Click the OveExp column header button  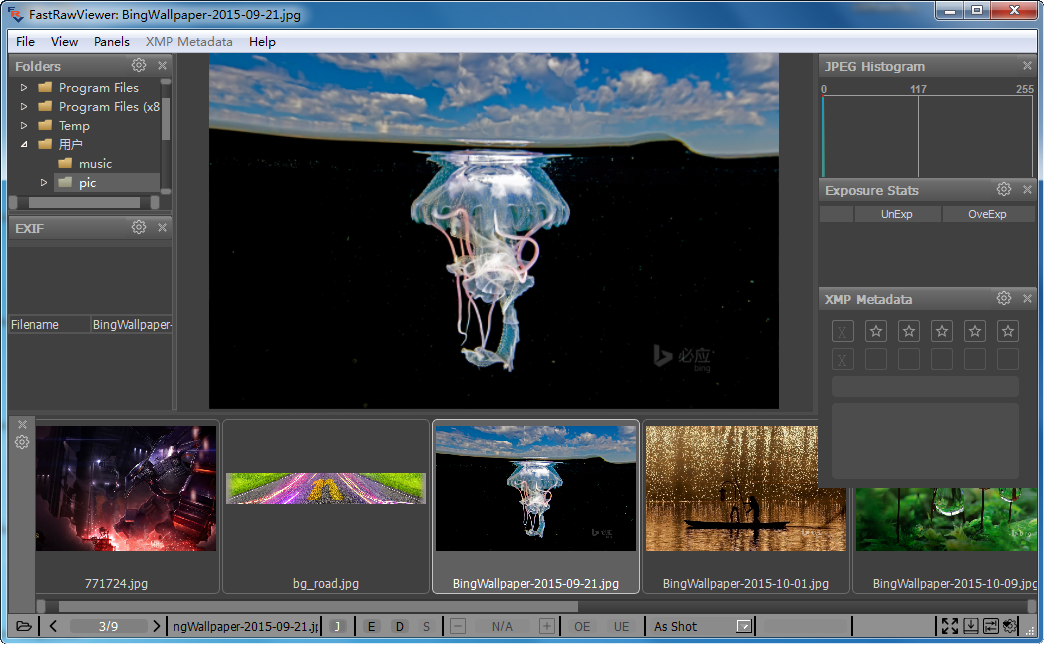(987, 214)
